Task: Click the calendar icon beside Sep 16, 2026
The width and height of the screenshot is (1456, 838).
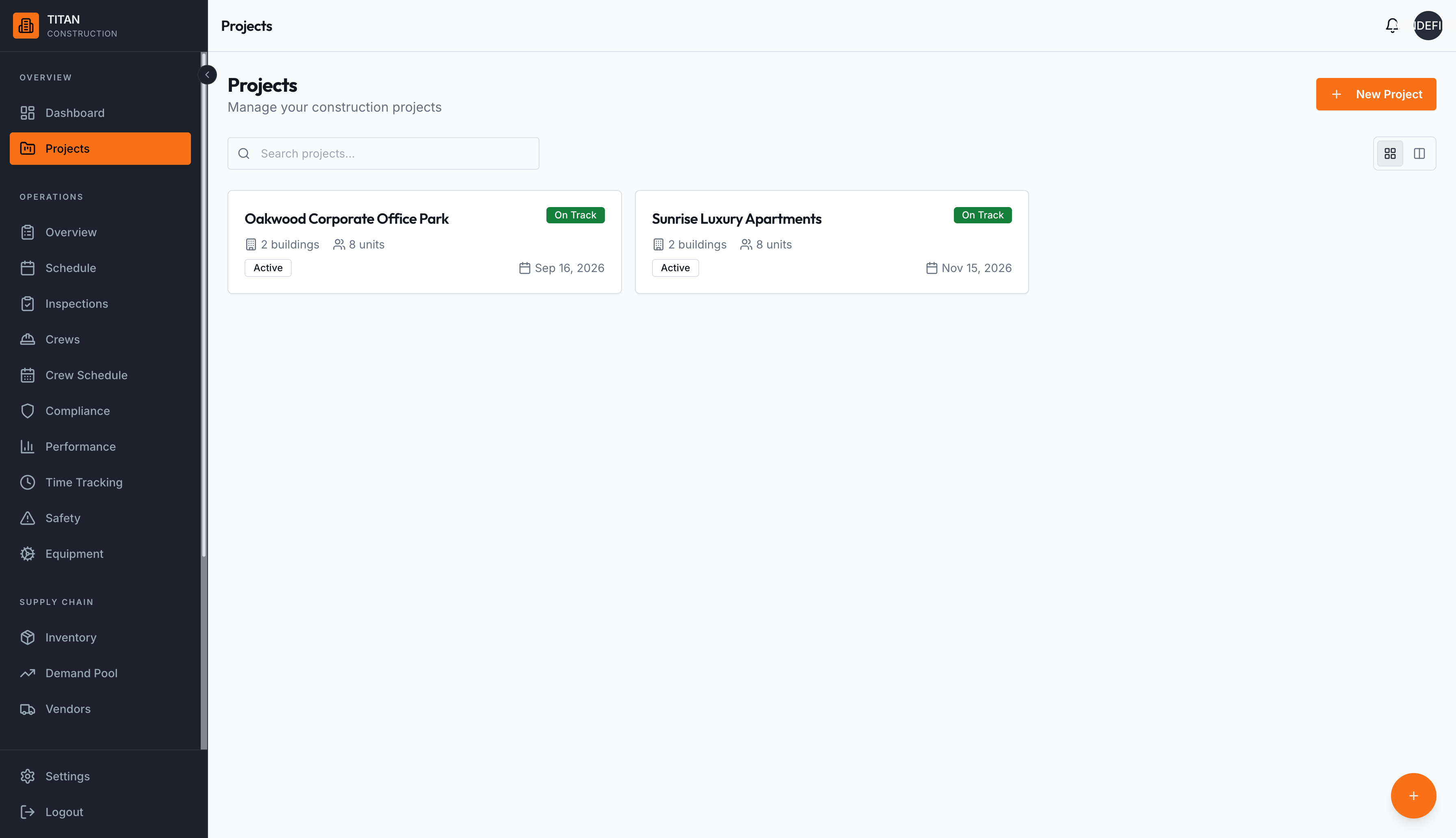Action: (524, 268)
